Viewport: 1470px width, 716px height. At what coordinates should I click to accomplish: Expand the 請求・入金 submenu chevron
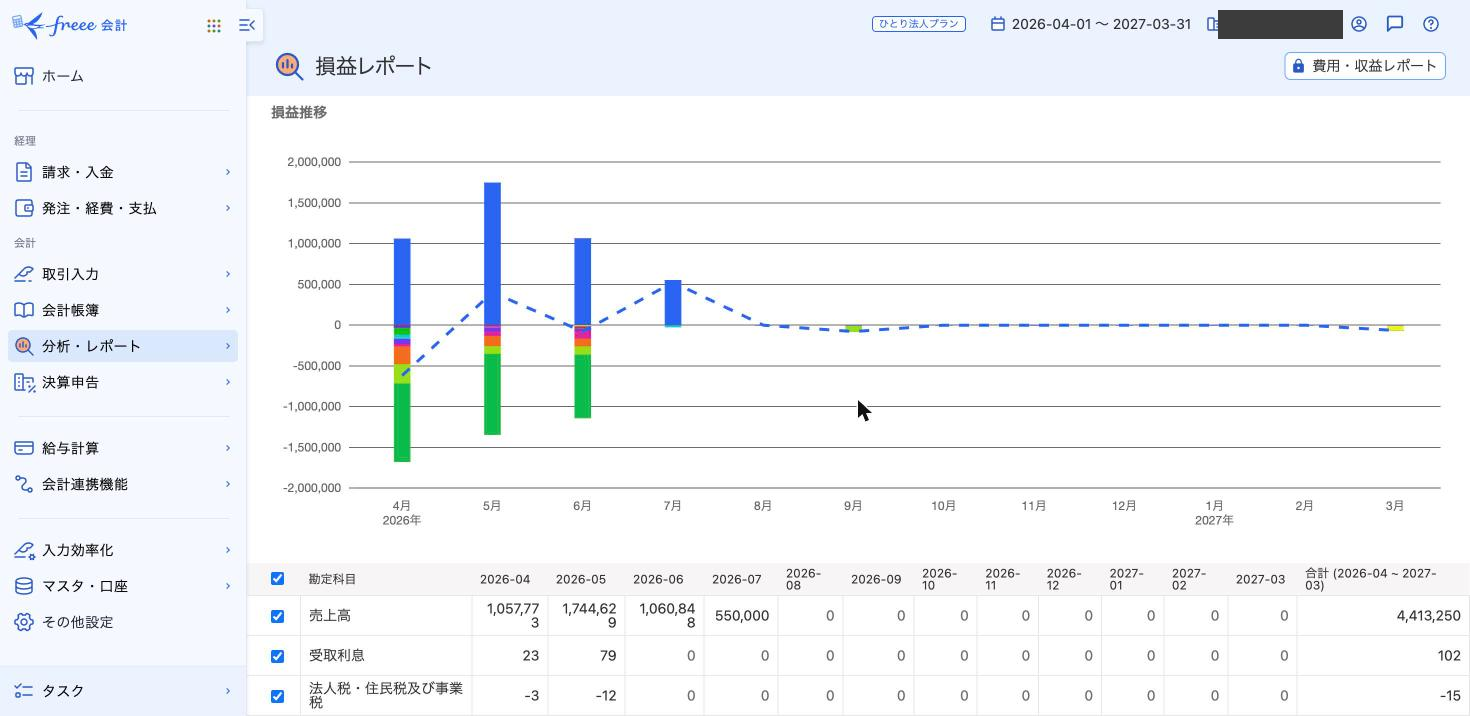[x=227, y=172]
